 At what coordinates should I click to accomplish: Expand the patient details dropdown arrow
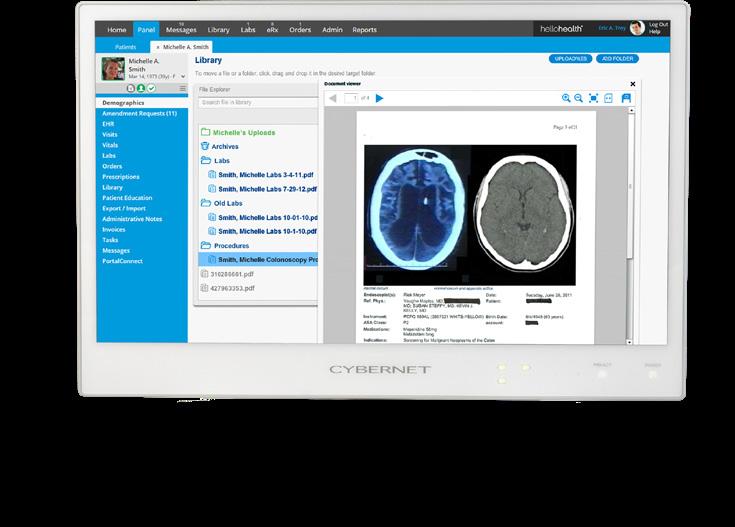183,76
